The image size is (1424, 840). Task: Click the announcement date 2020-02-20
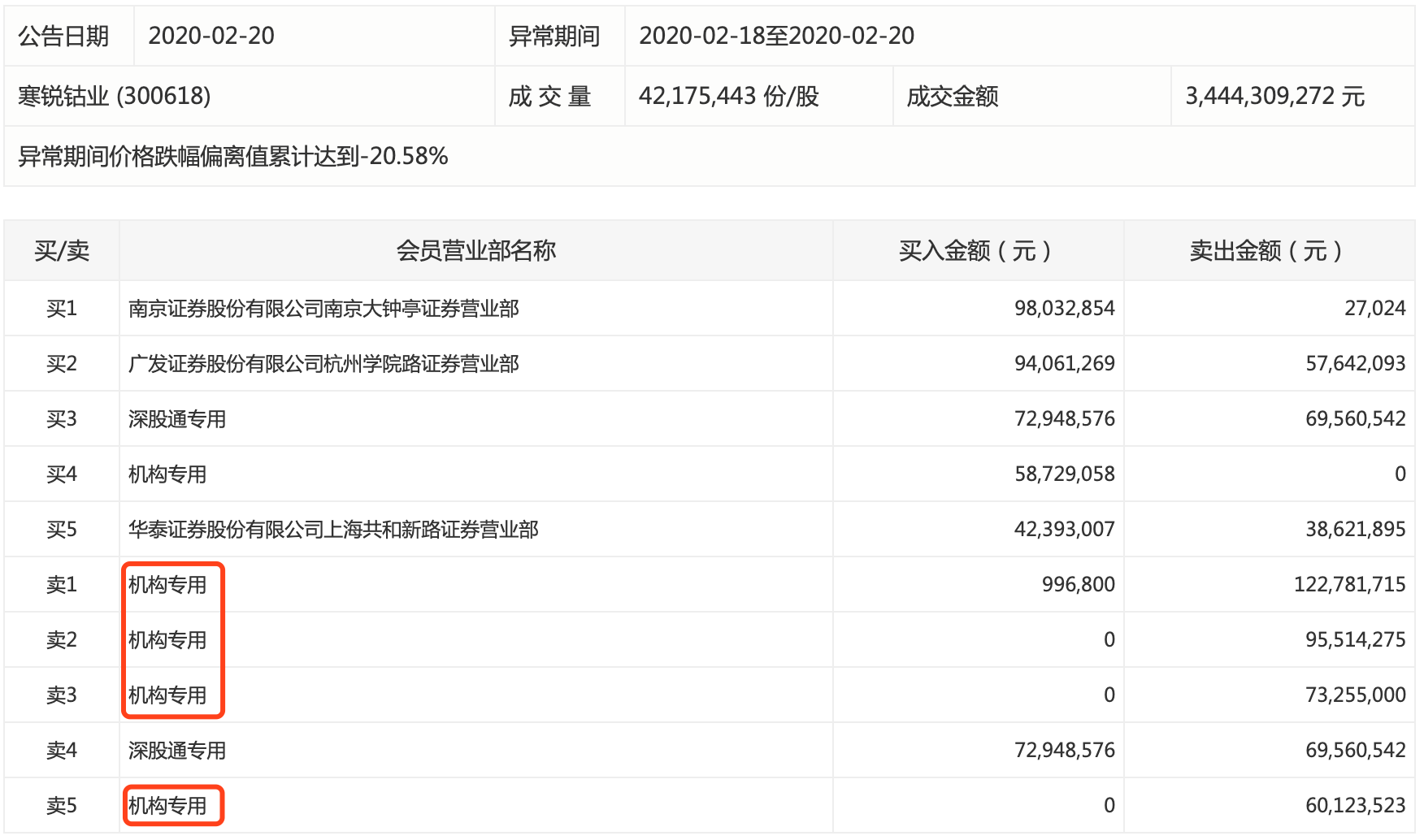pos(211,36)
